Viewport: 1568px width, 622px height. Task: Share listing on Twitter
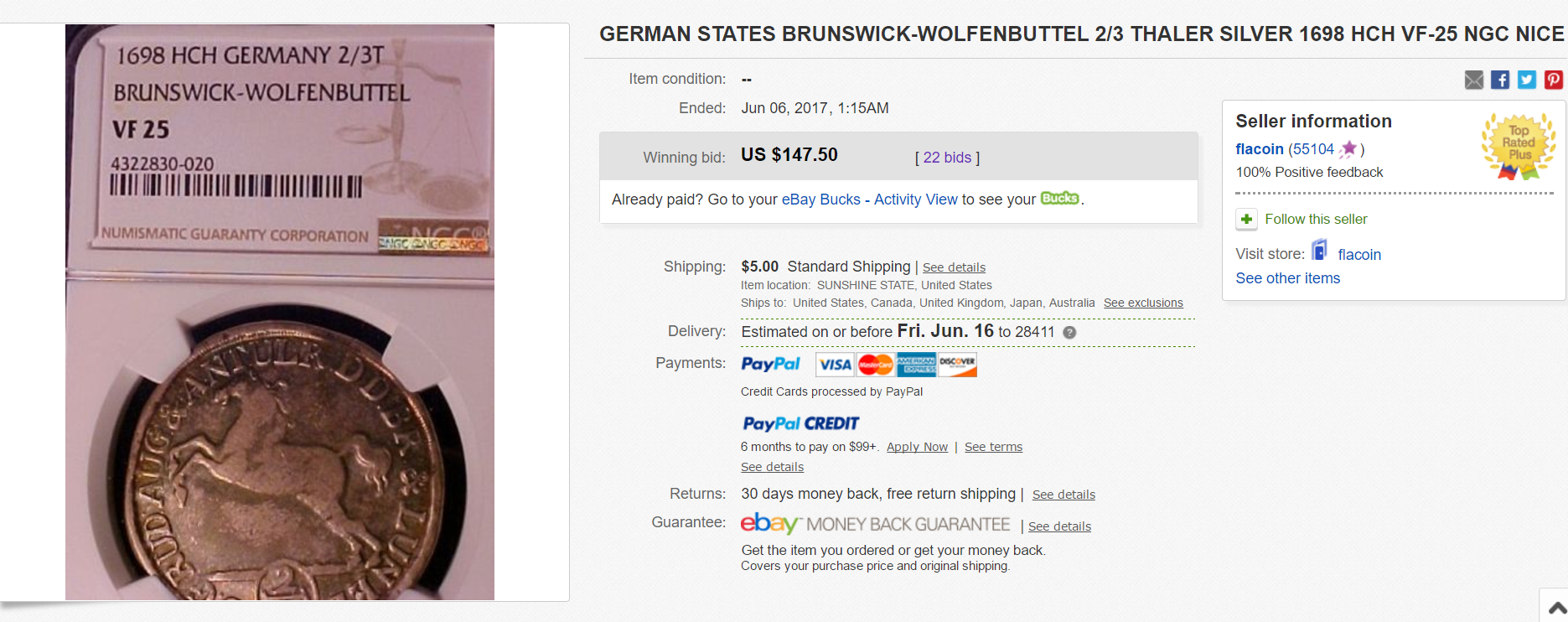1527,80
